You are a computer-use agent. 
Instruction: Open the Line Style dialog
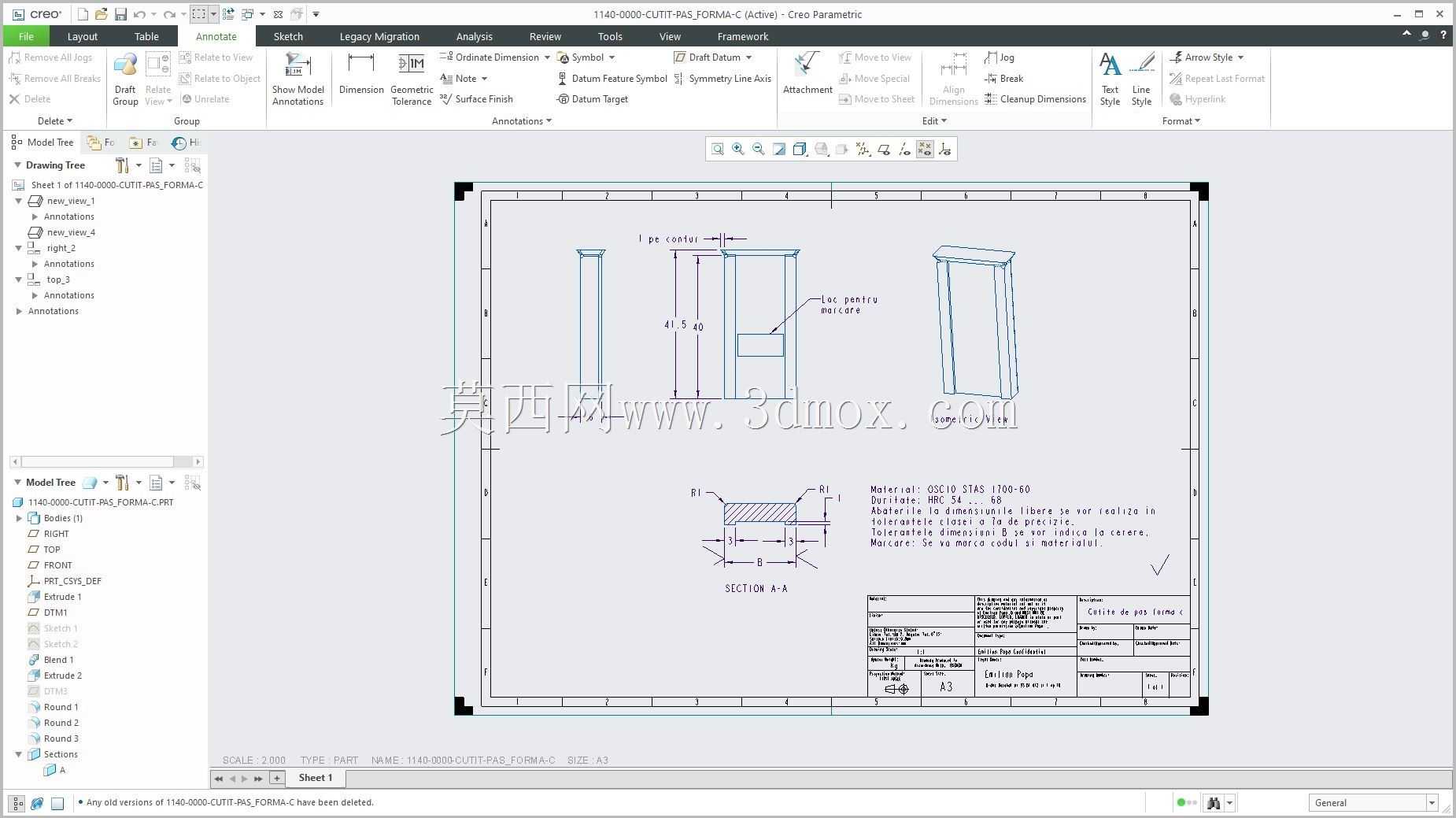(x=1141, y=79)
